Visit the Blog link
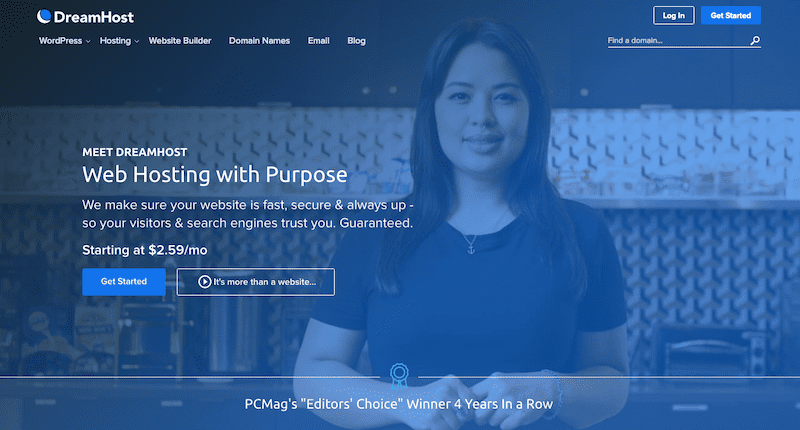Image resolution: width=800 pixels, height=430 pixels. click(356, 41)
